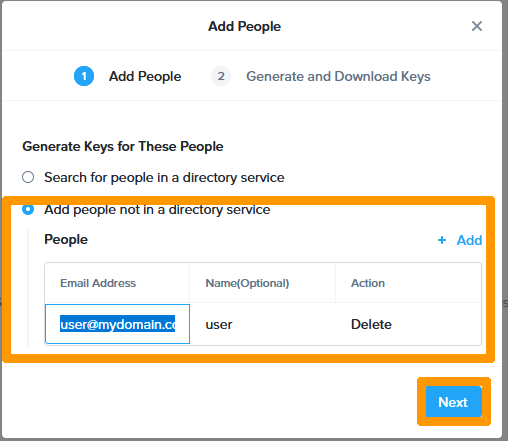Image resolution: width=508 pixels, height=441 pixels.
Task: Click the Search for people in directory label text
Action: [x=164, y=177]
